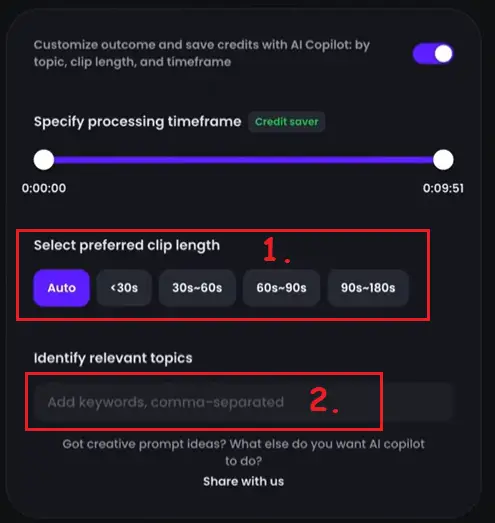Click the Specify processing timeframe heading

click(x=137, y=122)
